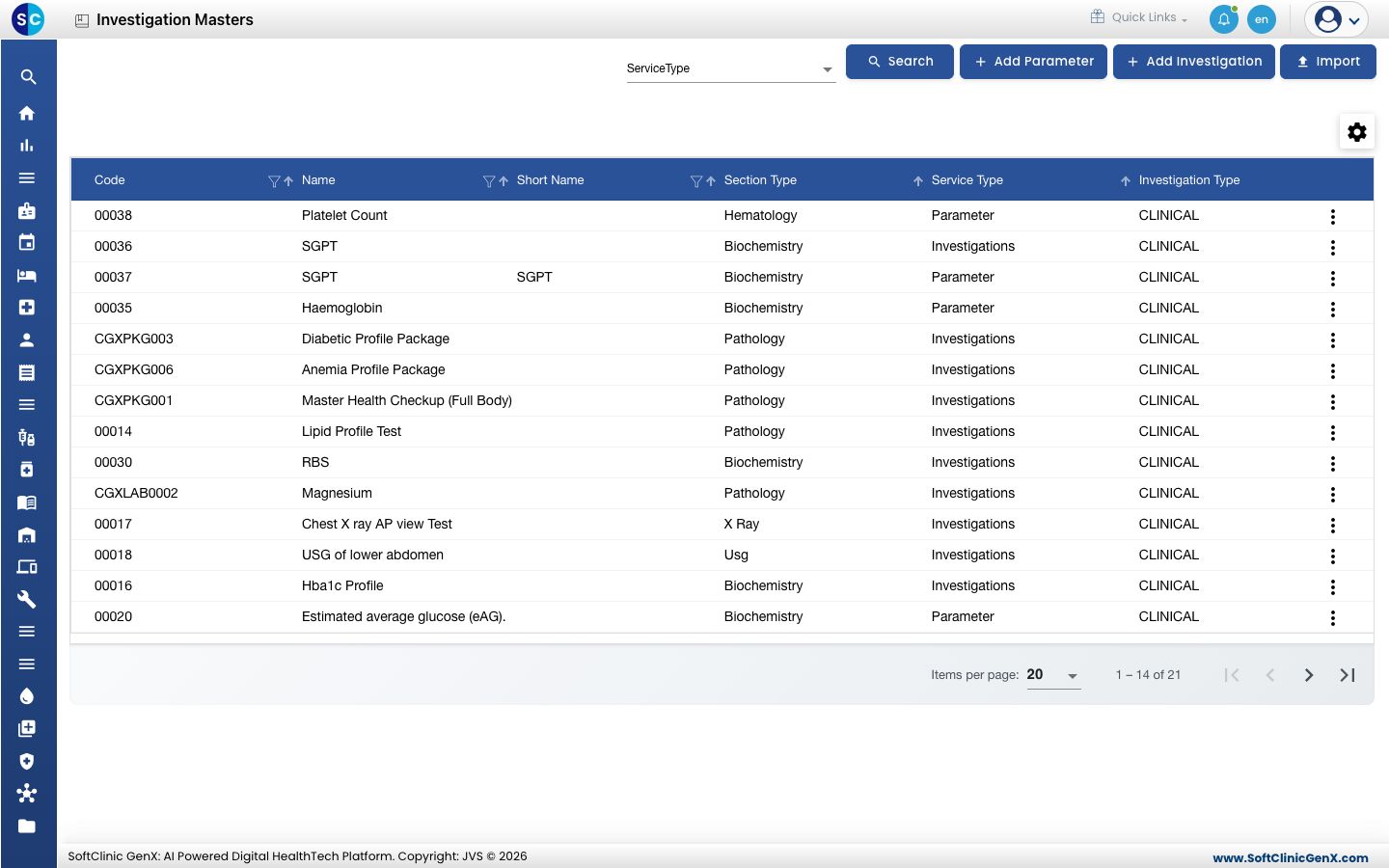Open row actions for Diabetic Profile Package
This screenshot has height=868, width=1389.
click(x=1333, y=340)
